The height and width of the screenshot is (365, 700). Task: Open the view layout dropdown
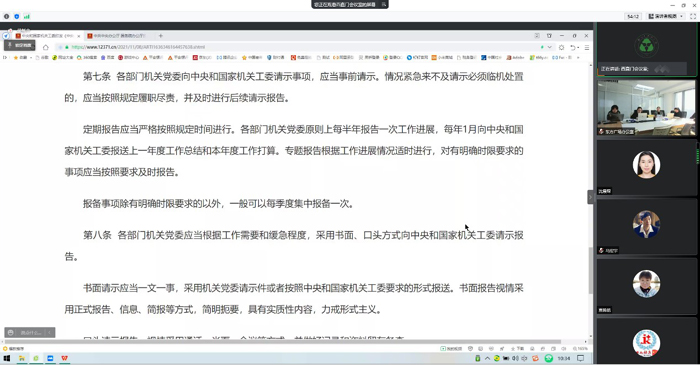point(666,17)
